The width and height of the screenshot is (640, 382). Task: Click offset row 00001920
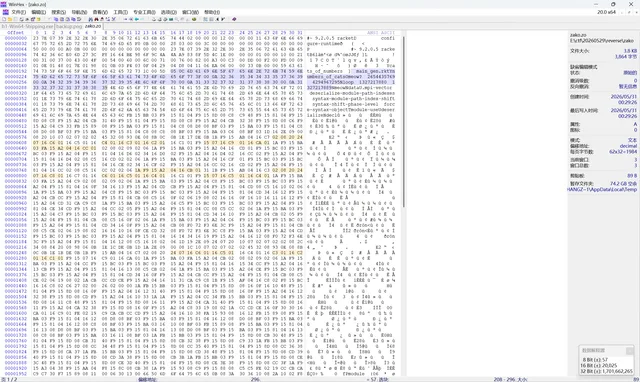[16, 368]
